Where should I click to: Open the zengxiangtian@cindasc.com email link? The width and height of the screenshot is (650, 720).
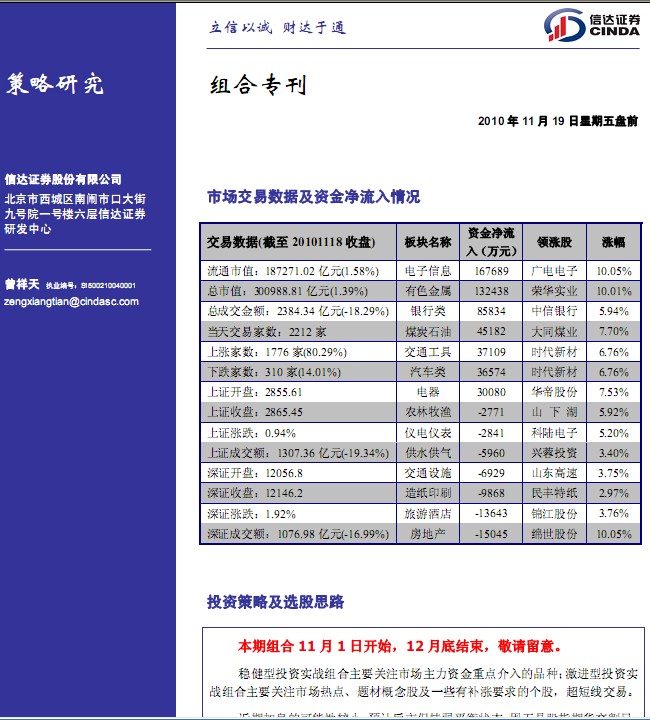click(x=72, y=301)
